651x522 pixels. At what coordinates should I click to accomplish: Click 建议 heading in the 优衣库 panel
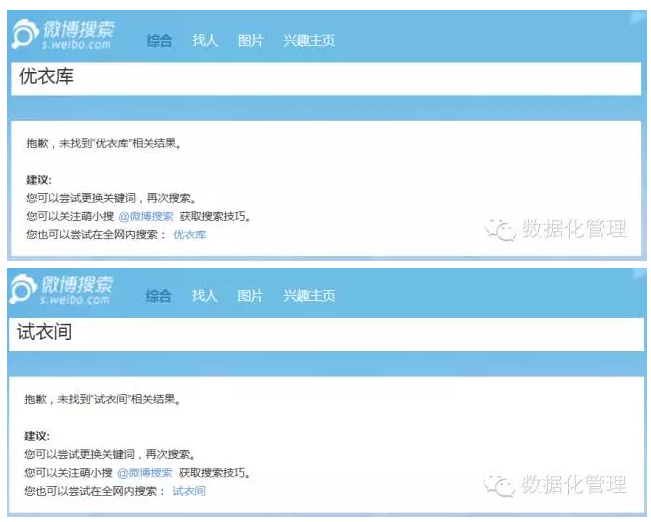[x=39, y=180]
